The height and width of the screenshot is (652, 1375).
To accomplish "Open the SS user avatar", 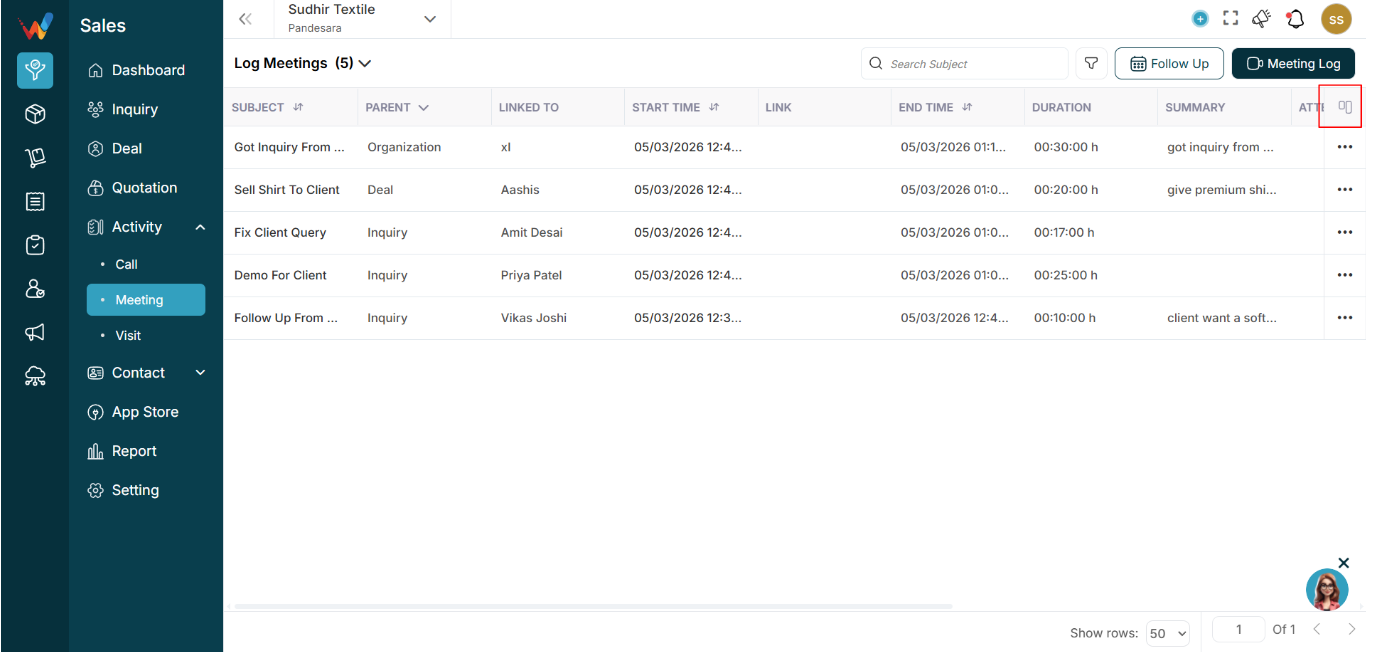I will (x=1336, y=19).
